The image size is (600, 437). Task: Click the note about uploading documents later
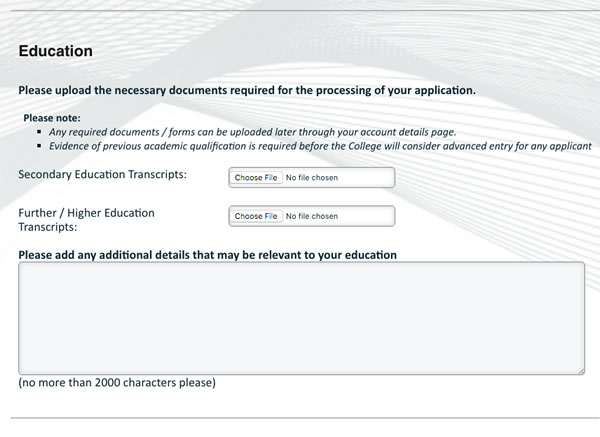click(x=253, y=132)
